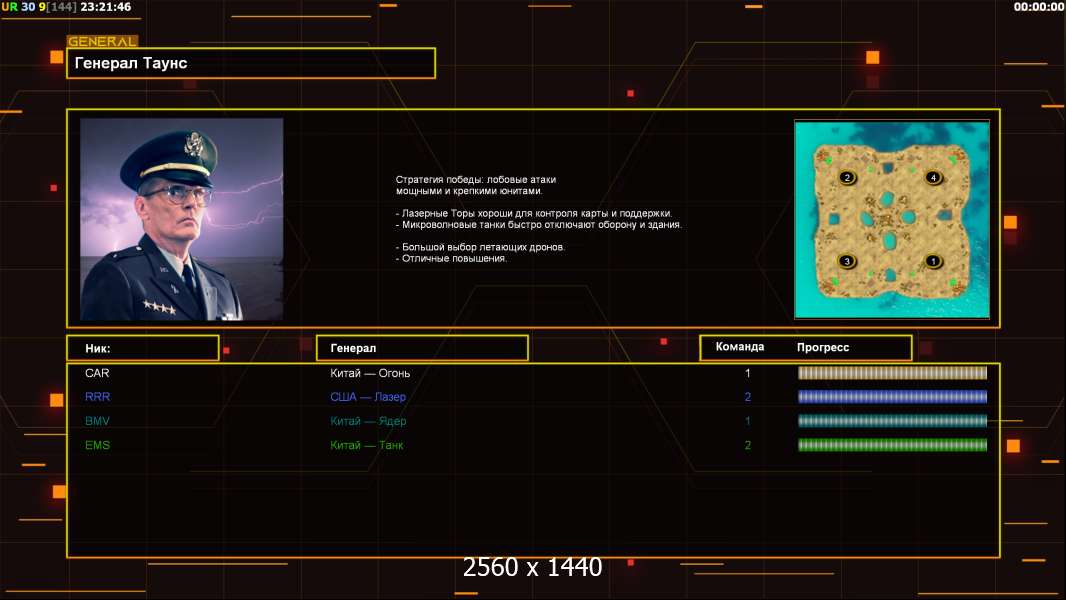Click the GENERAL label
Image resolution: width=1066 pixels, height=600 pixels.
coord(102,41)
